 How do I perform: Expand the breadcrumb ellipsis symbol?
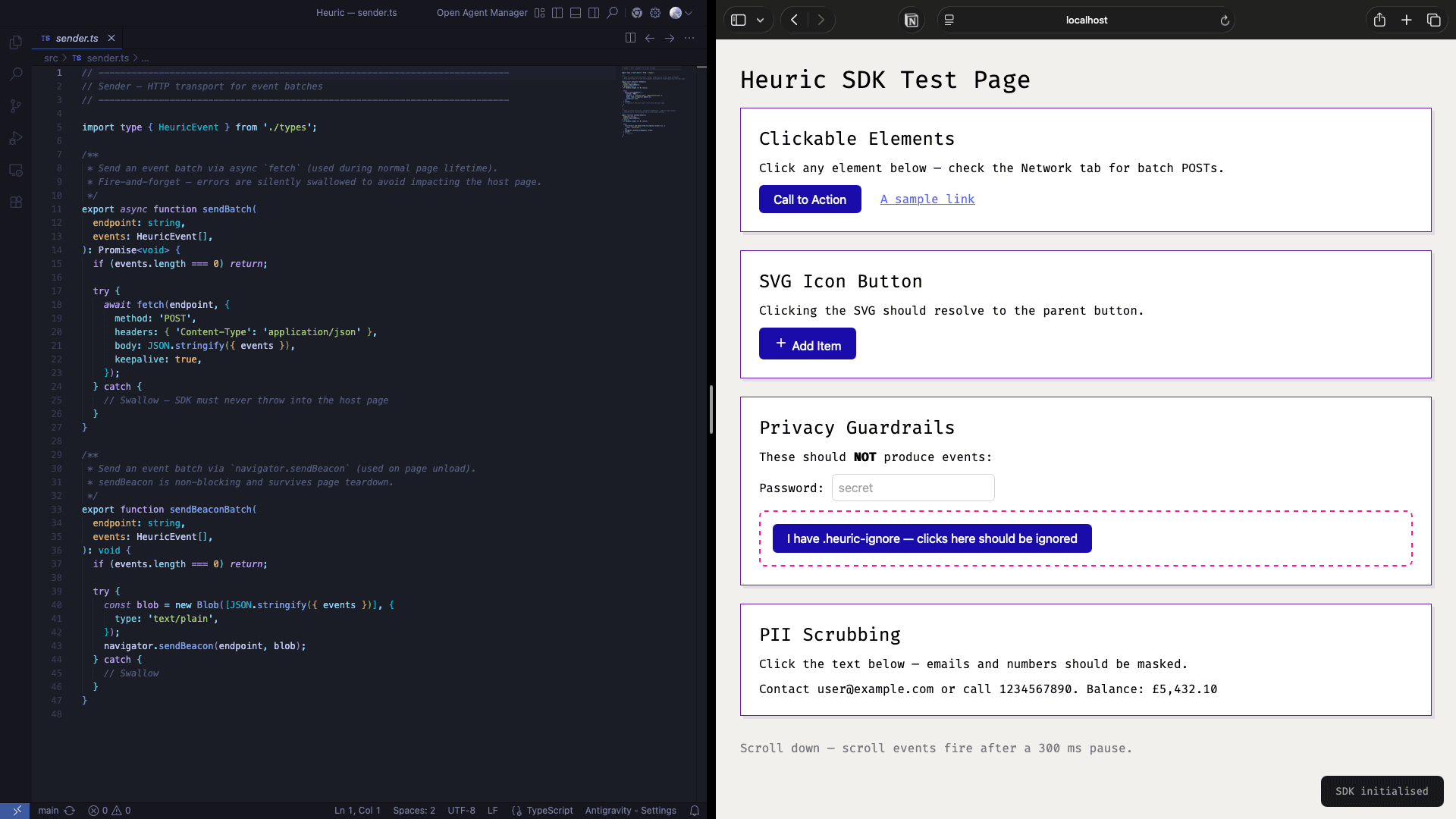[x=145, y=58]
